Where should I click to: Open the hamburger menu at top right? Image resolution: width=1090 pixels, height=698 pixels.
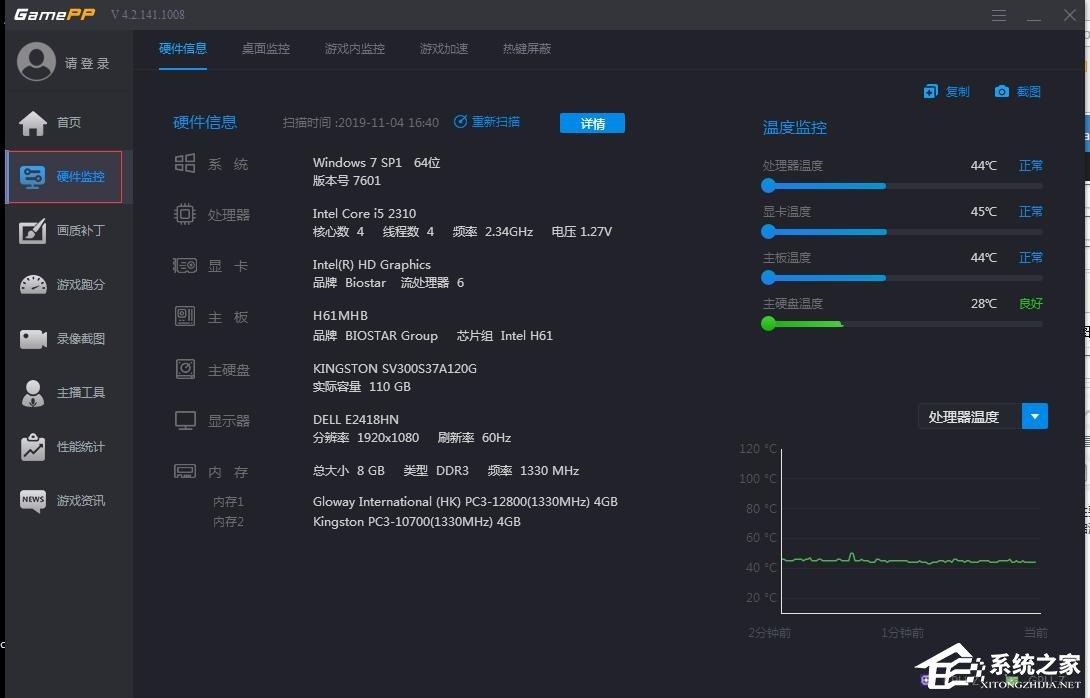(x=998, y=15)
